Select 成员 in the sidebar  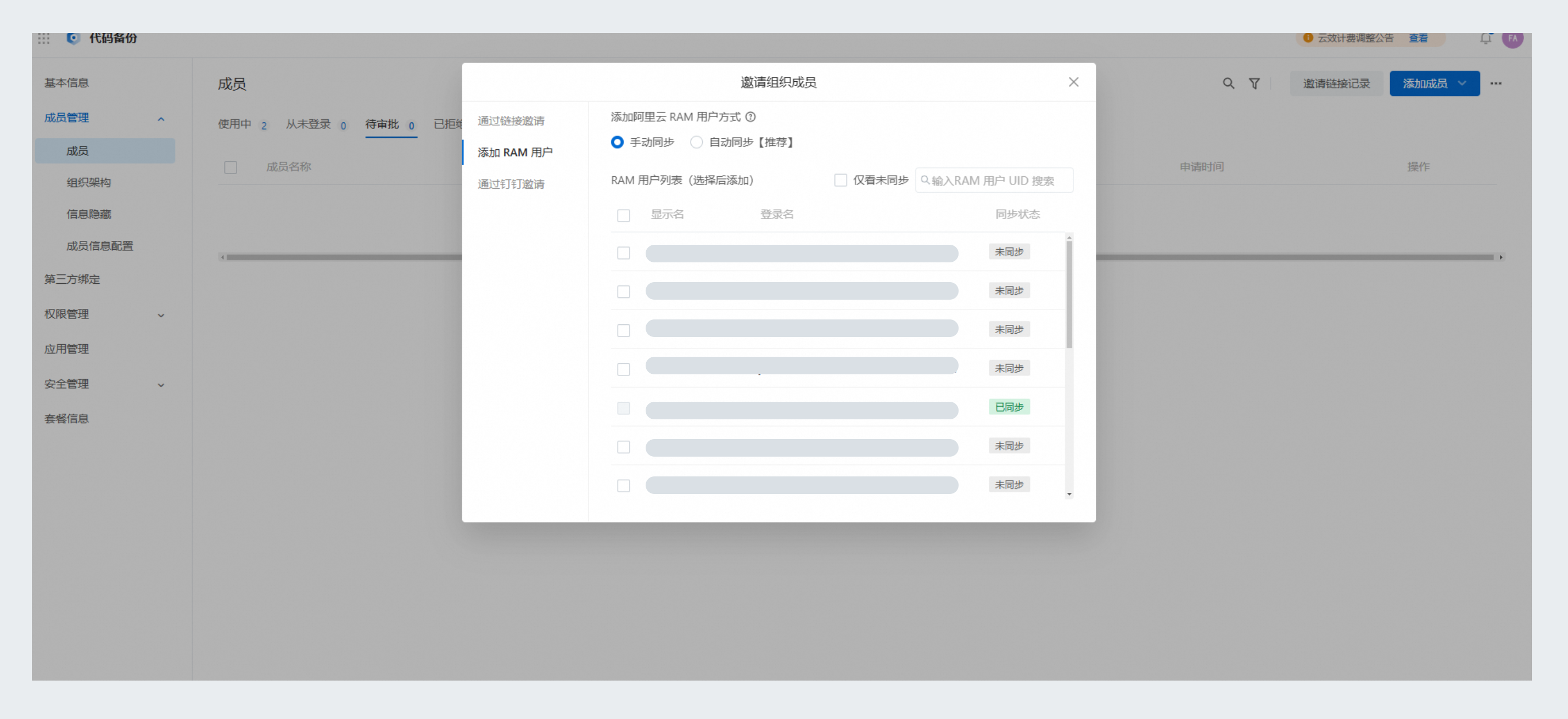pyautogui.click(x=105, y=151)
